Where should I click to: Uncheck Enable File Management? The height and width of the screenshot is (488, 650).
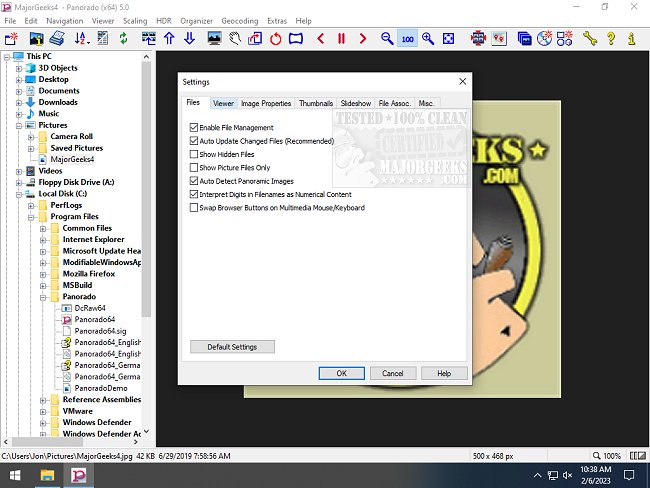tap(194, 127)
